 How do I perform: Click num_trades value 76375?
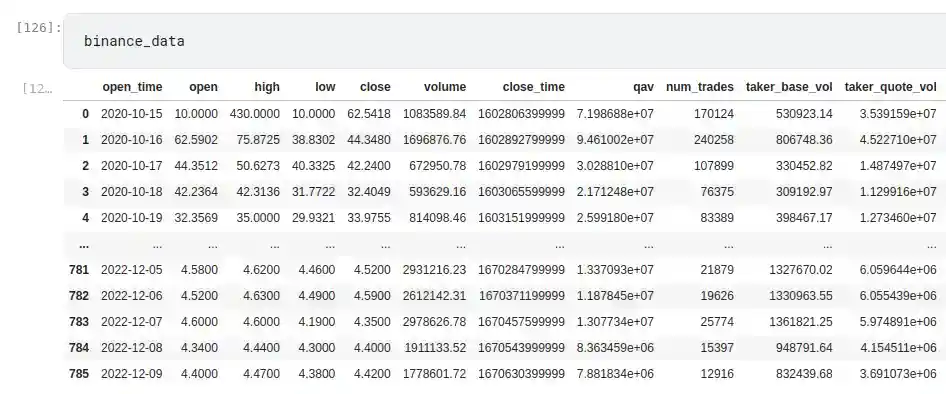[716, 191]
